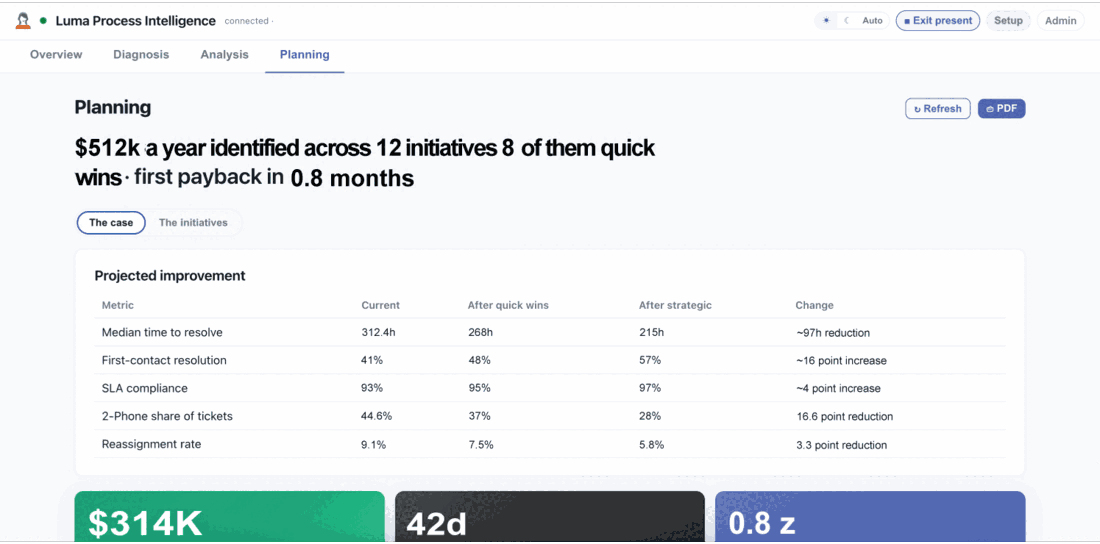Click the stop square in Exit present
The height and width of the screenshot is (544, 1100).
click(x=907, y=21)
